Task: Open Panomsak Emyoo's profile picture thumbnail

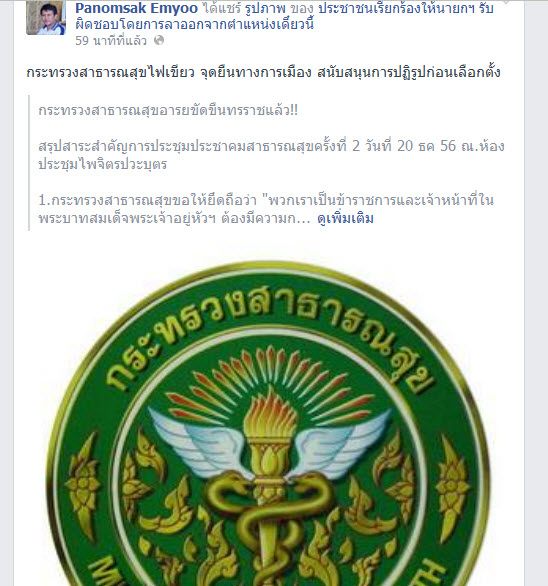Action: [x=46, y=18]
